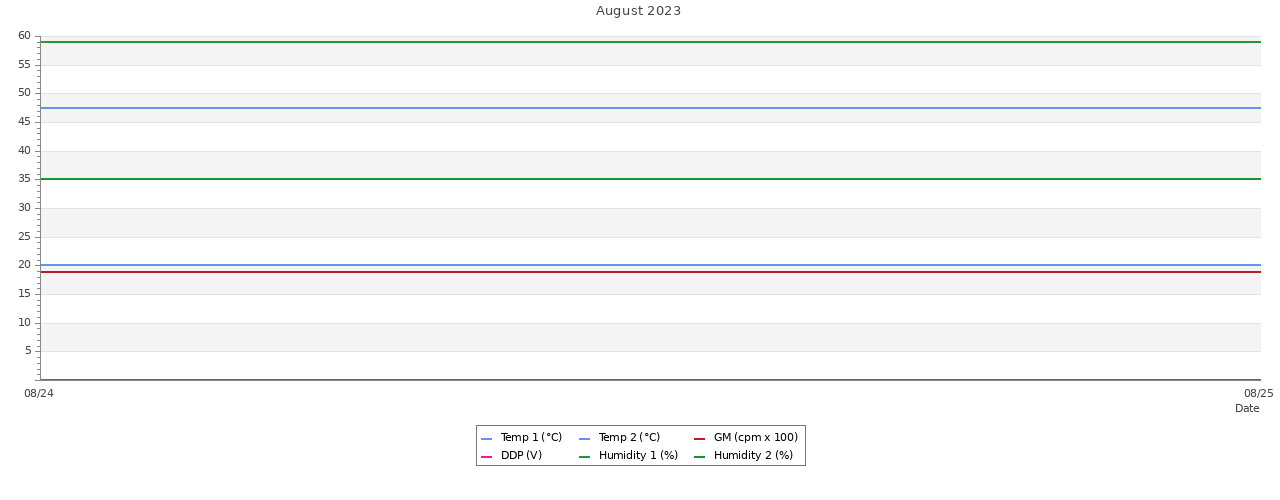
Task: Click the green Humidity 1 legend marker
Action: (585, 457)
